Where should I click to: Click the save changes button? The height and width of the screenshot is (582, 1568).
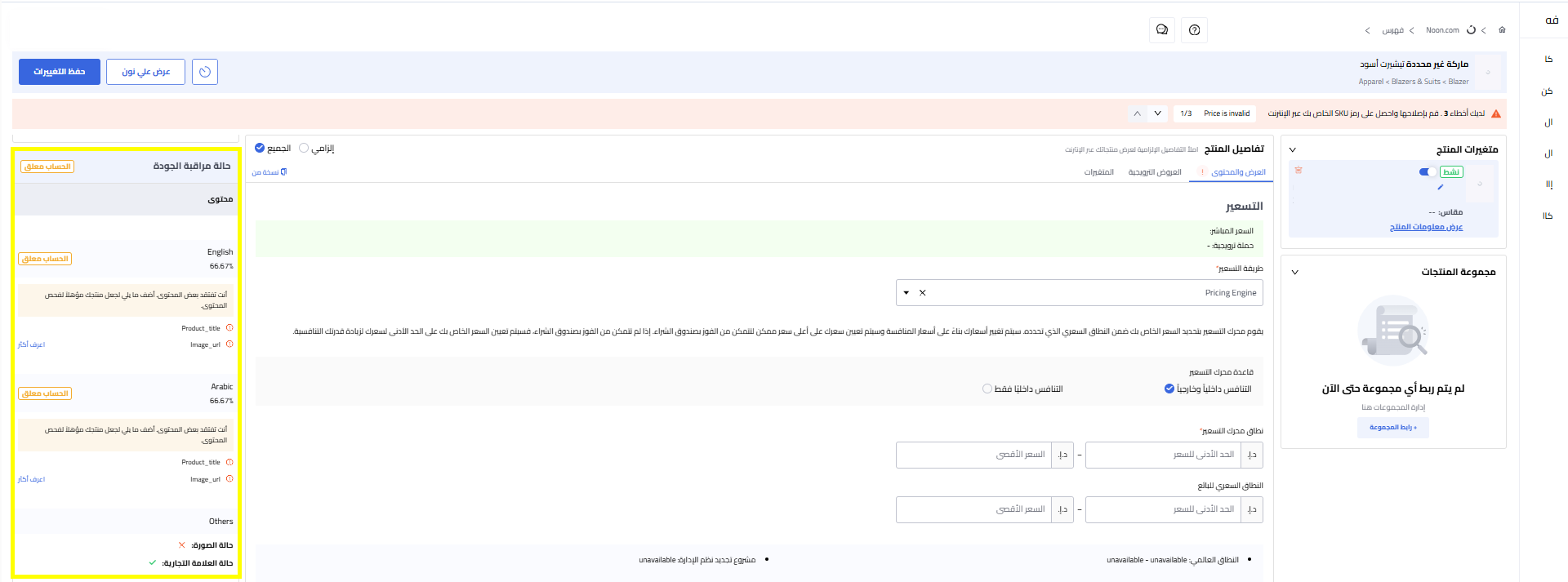point(60,72)
